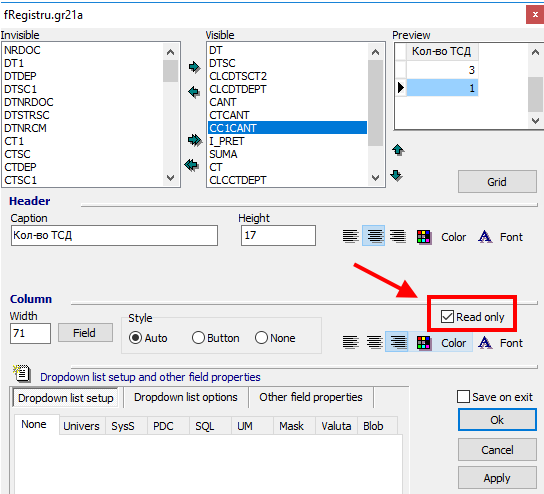Select CLCDTDEPT in Visible list

click(287, 89)
